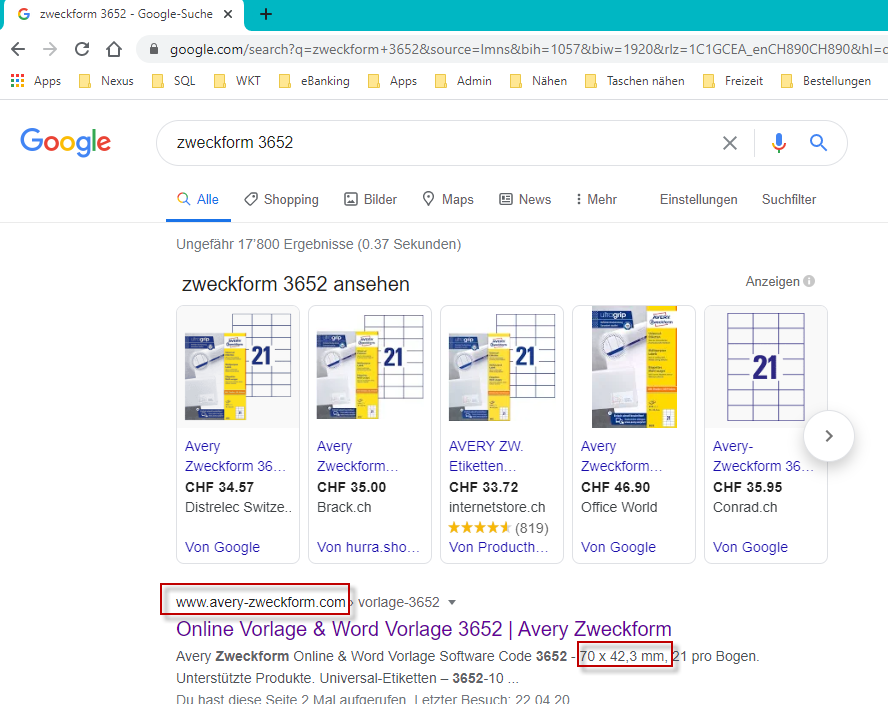
Task: Click the Anzeigen info icon
Action: pos(809,281)
